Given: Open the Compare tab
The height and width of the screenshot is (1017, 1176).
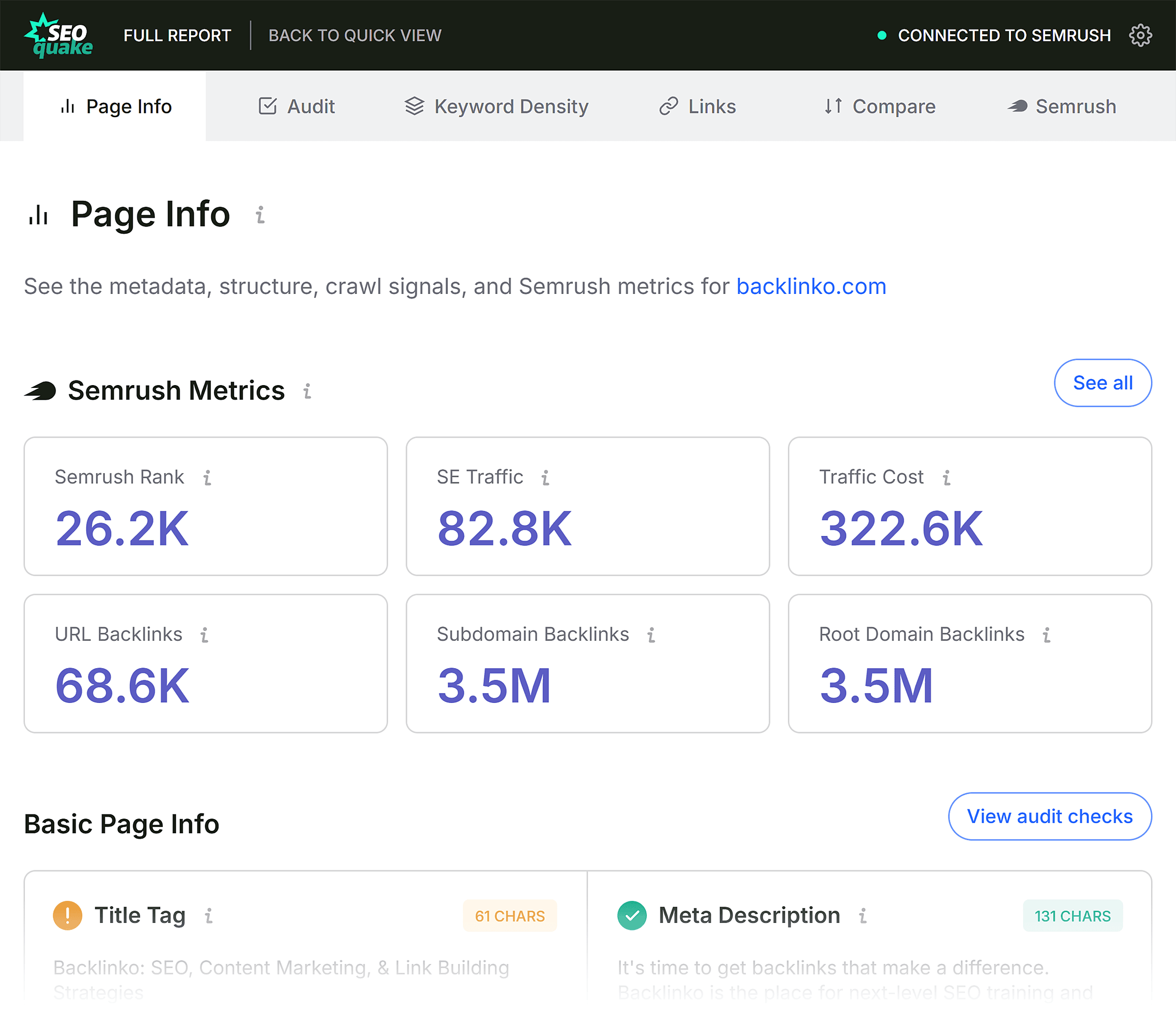Looking at the screenshot, I should click(x=880, y=106).
